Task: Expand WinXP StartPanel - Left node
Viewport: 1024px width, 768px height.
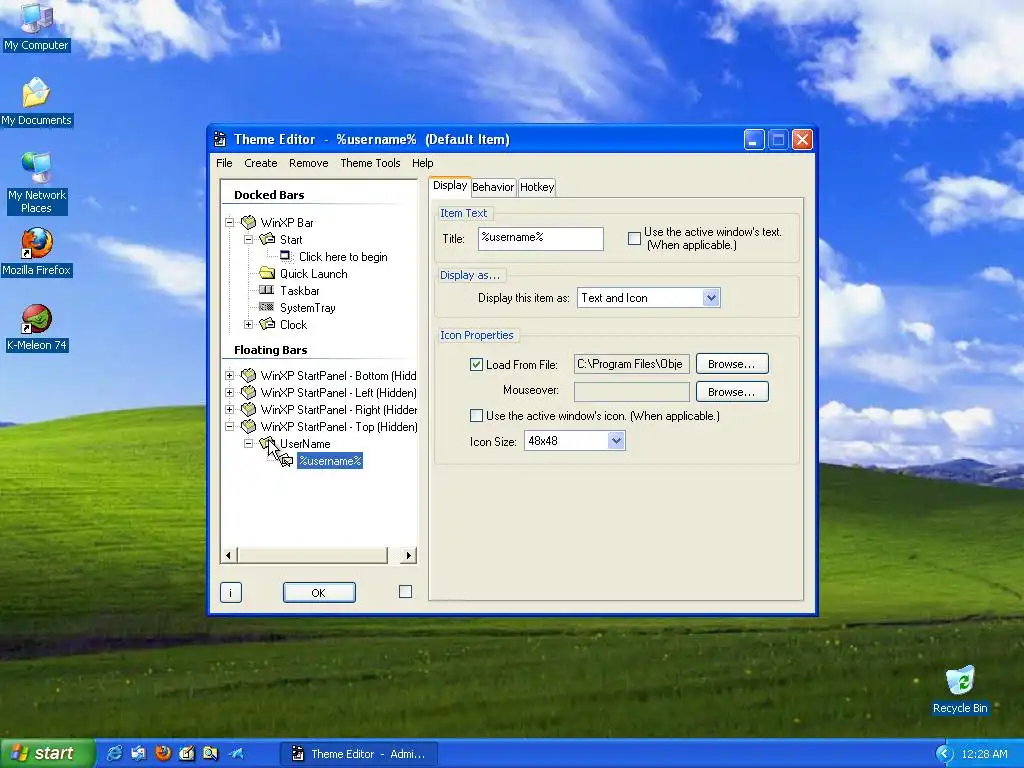Action: 230,392
